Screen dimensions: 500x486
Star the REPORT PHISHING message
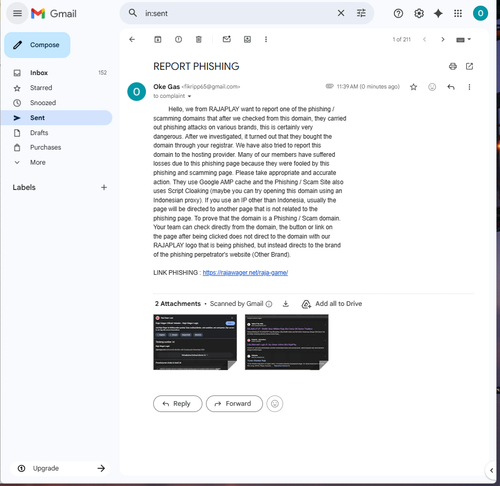[x=413, y=87]
